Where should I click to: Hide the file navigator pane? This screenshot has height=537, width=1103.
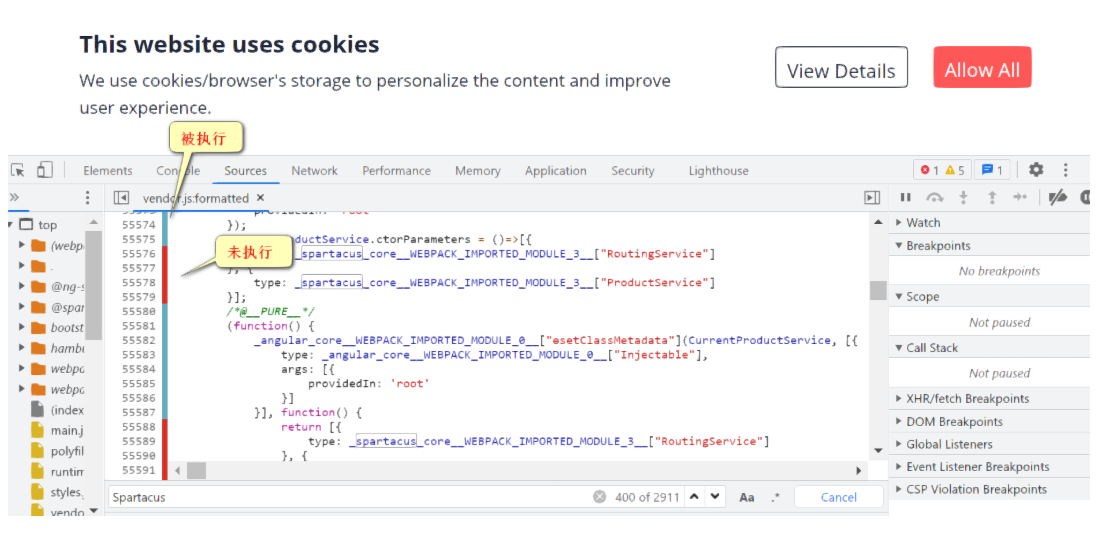(x=121, y=198)
